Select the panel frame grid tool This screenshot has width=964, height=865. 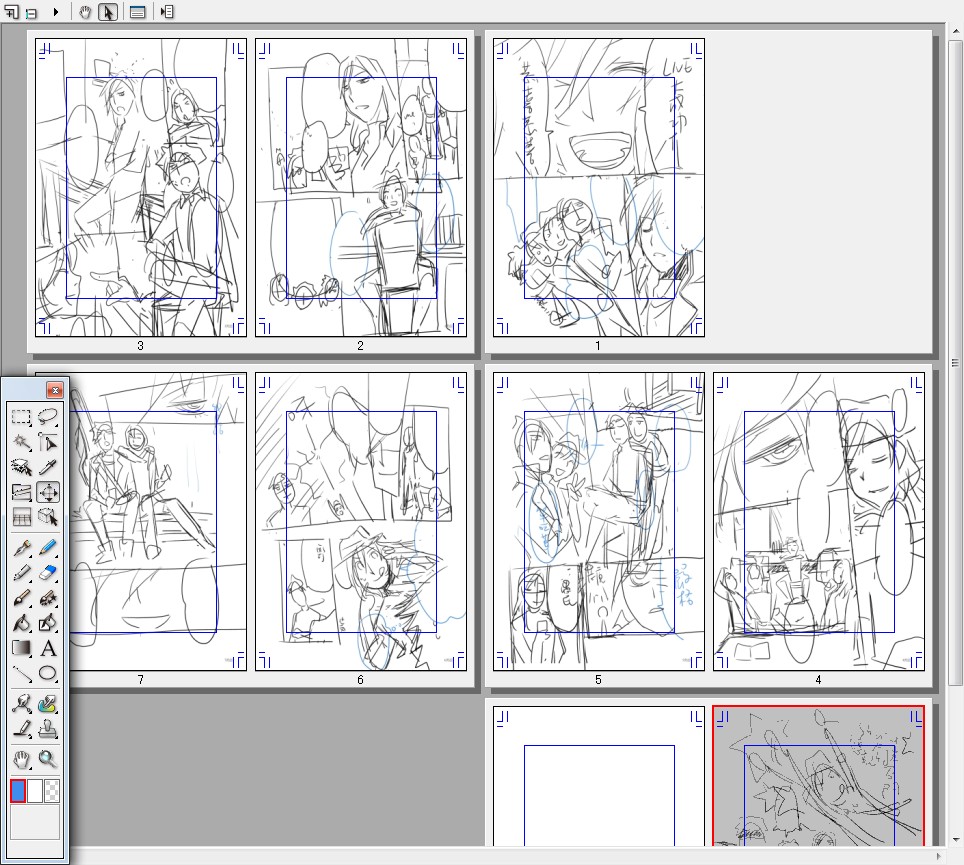[x=22, y=518]
